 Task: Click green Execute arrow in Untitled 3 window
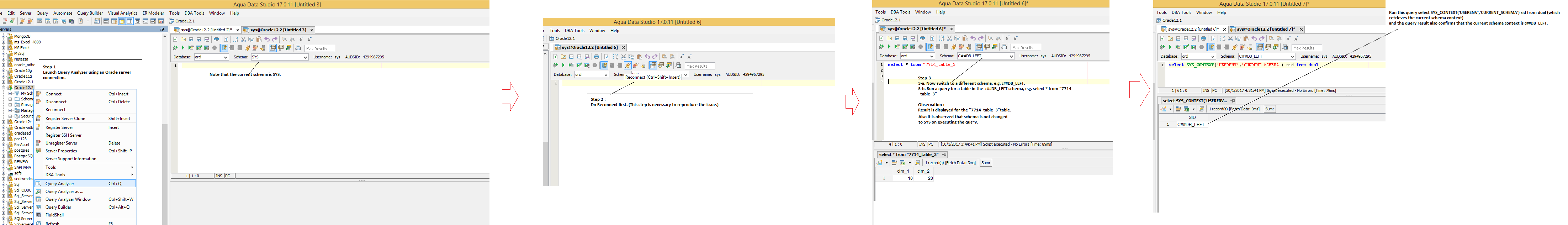[183, 48]
